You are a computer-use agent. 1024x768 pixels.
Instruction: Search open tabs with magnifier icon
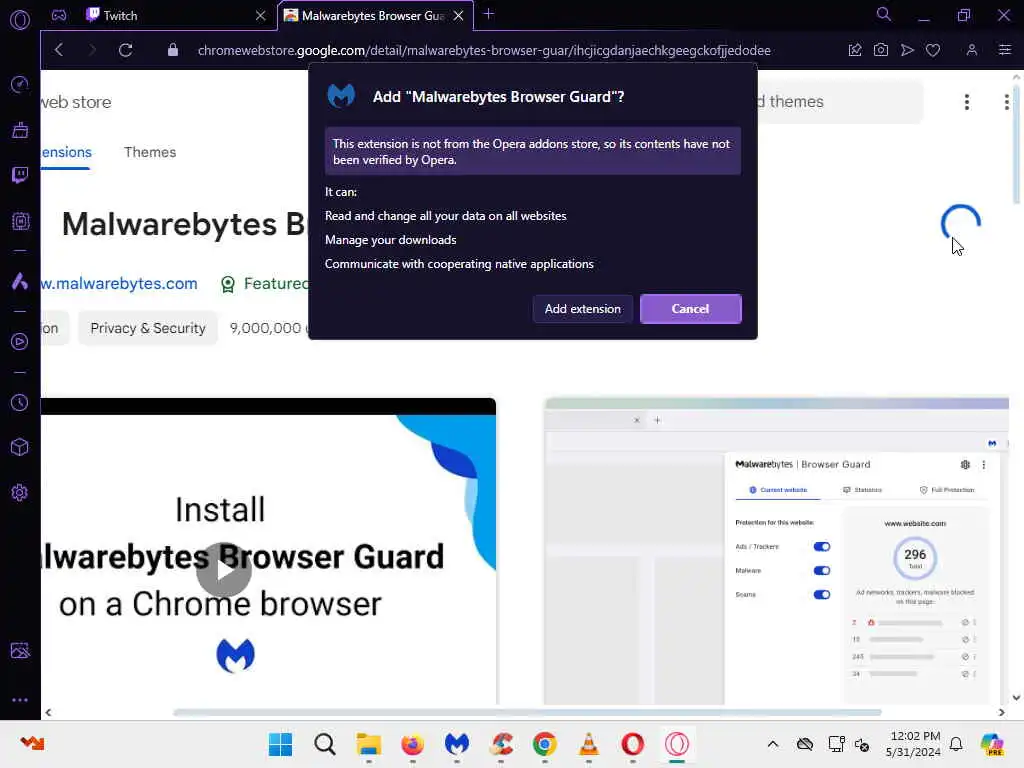point(884,14)
